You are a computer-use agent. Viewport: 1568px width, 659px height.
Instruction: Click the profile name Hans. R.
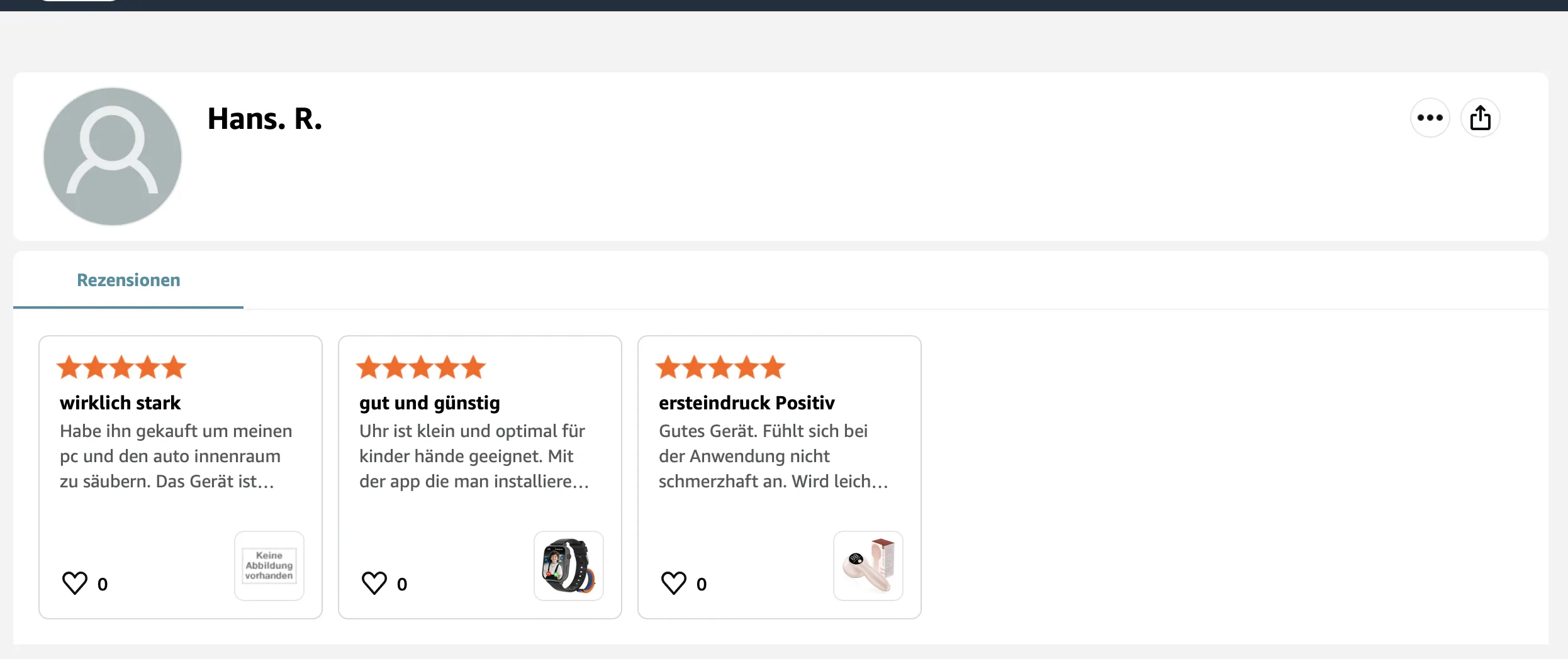[x=265, y=119]
